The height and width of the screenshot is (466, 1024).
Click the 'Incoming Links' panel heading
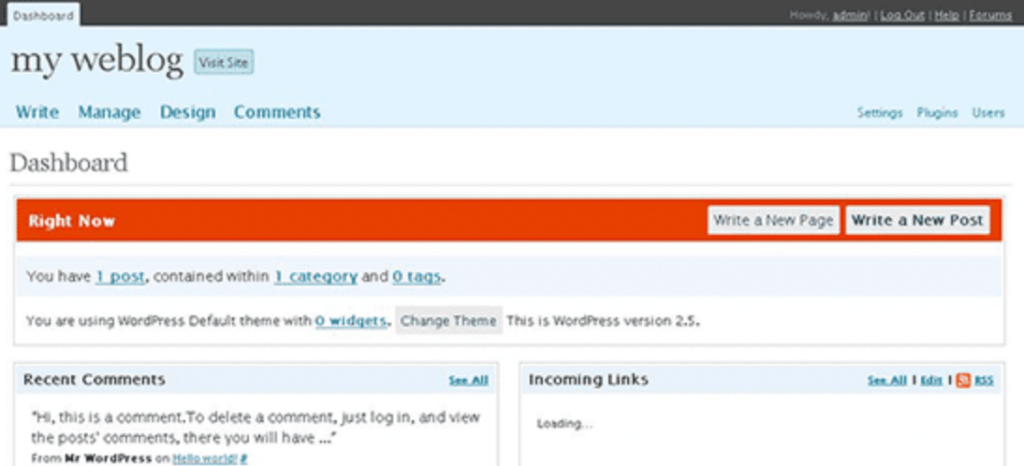588,380
